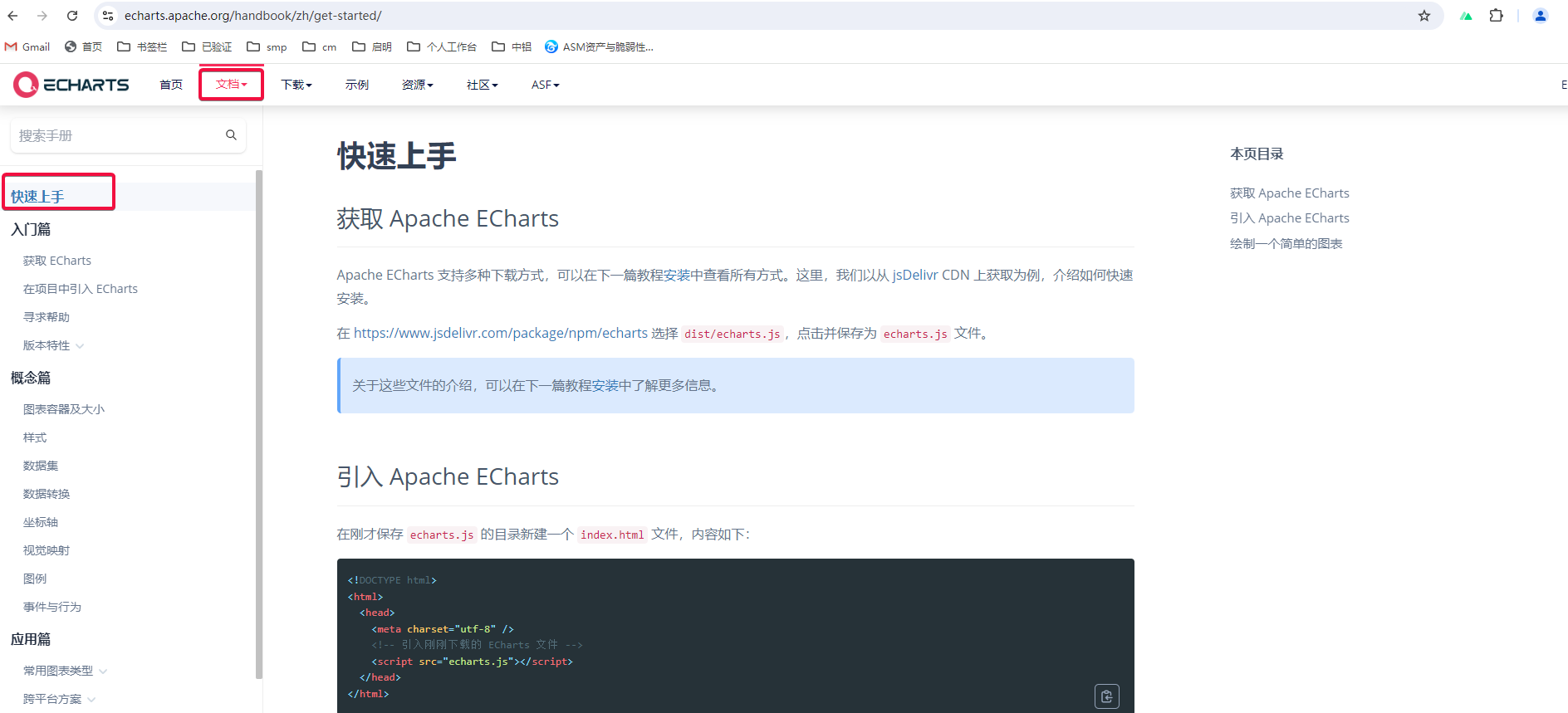
Task: Open the green triangle extension icon
Action: tap(1467, 16)
